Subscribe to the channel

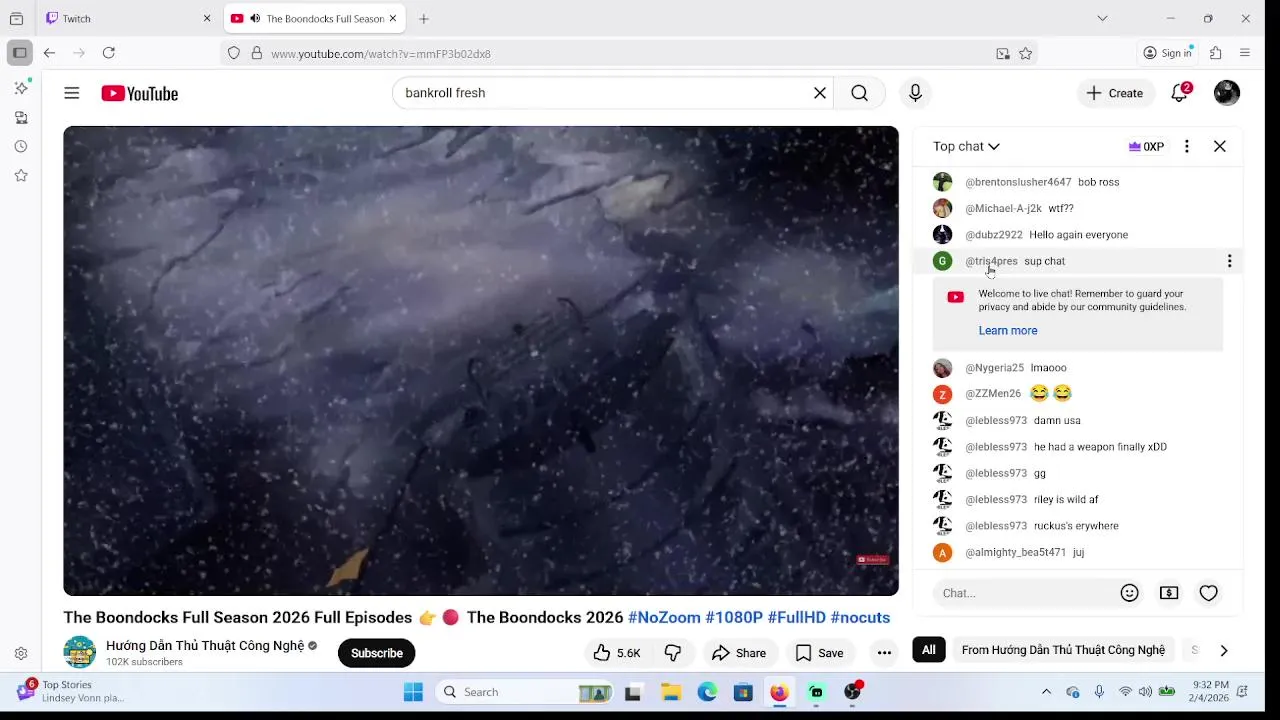click(377, 653)
